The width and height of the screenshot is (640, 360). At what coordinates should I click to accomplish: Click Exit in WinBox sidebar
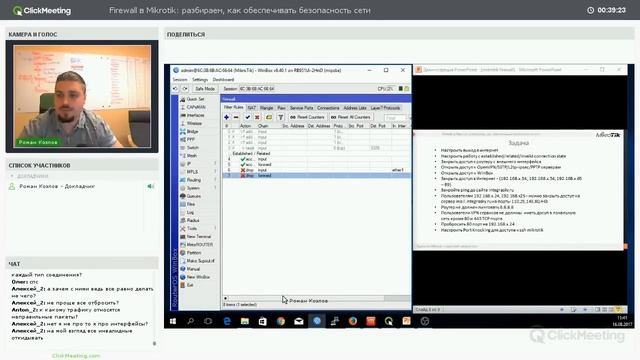pos(187,285)
